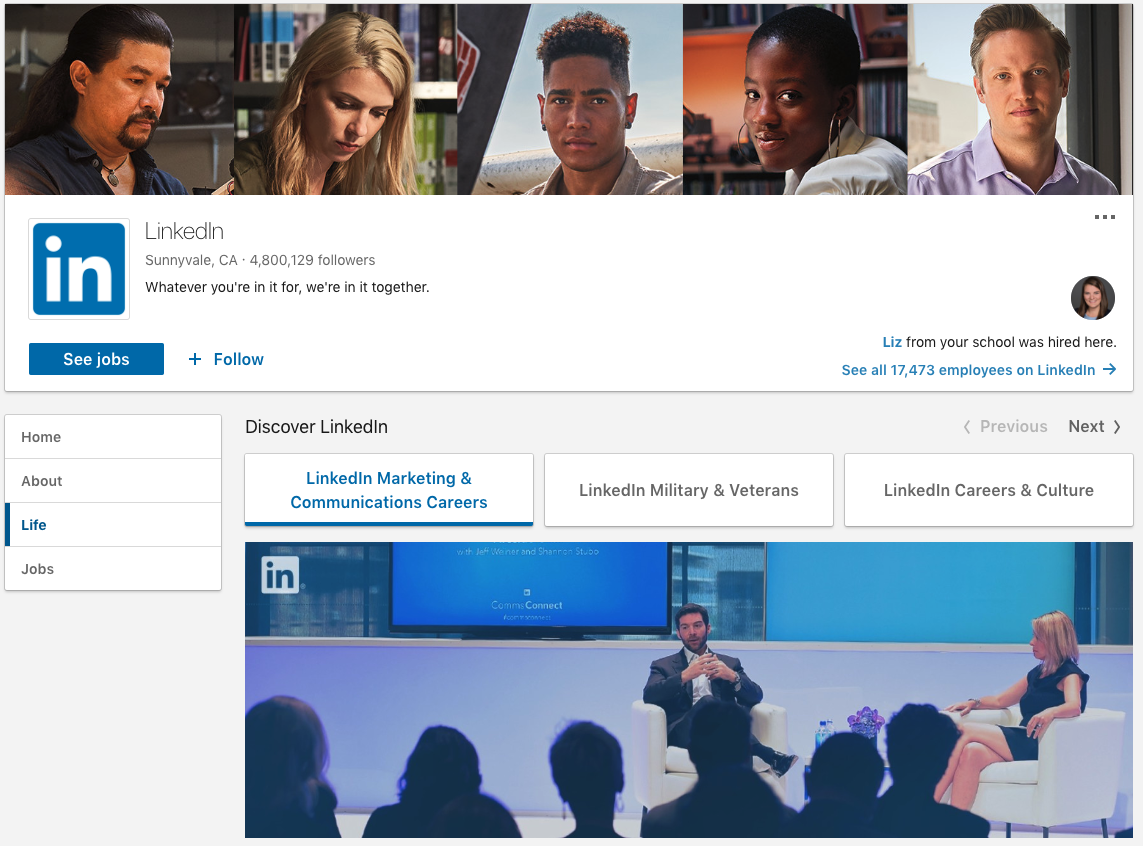1143x846 pixels.
Task: Open the Liz profile link
Action: pyautogui.click(x=892, y=342)
